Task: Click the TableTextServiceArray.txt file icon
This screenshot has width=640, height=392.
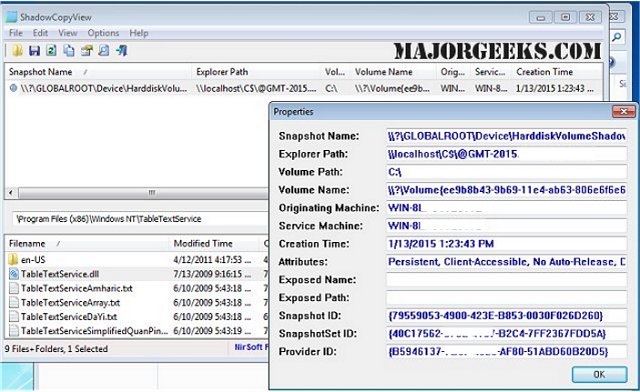Action: pos(14,302)
